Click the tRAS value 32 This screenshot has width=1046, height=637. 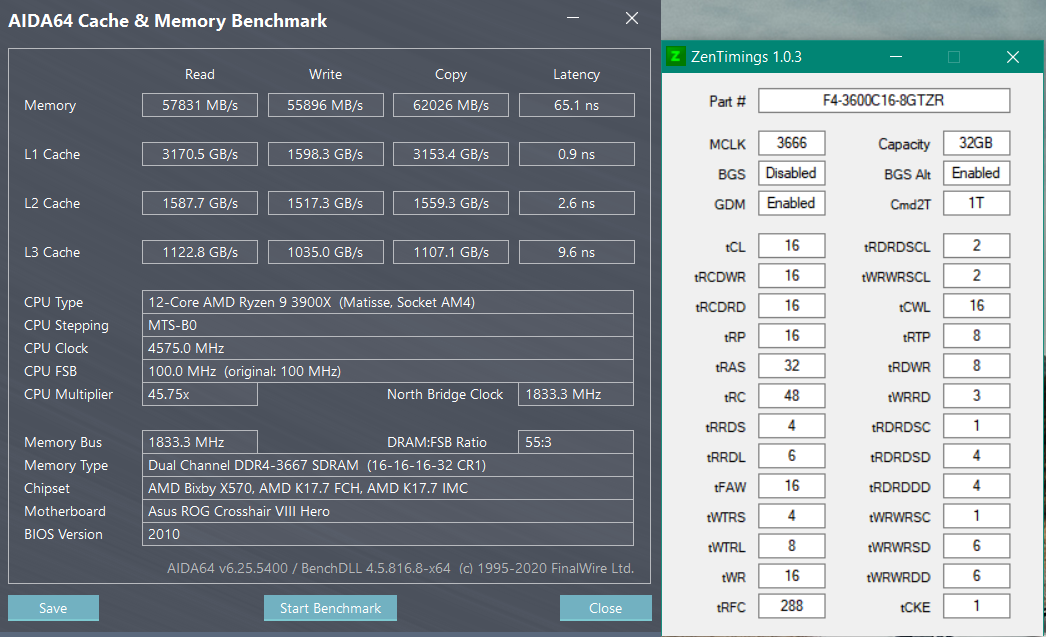point(792,366)
